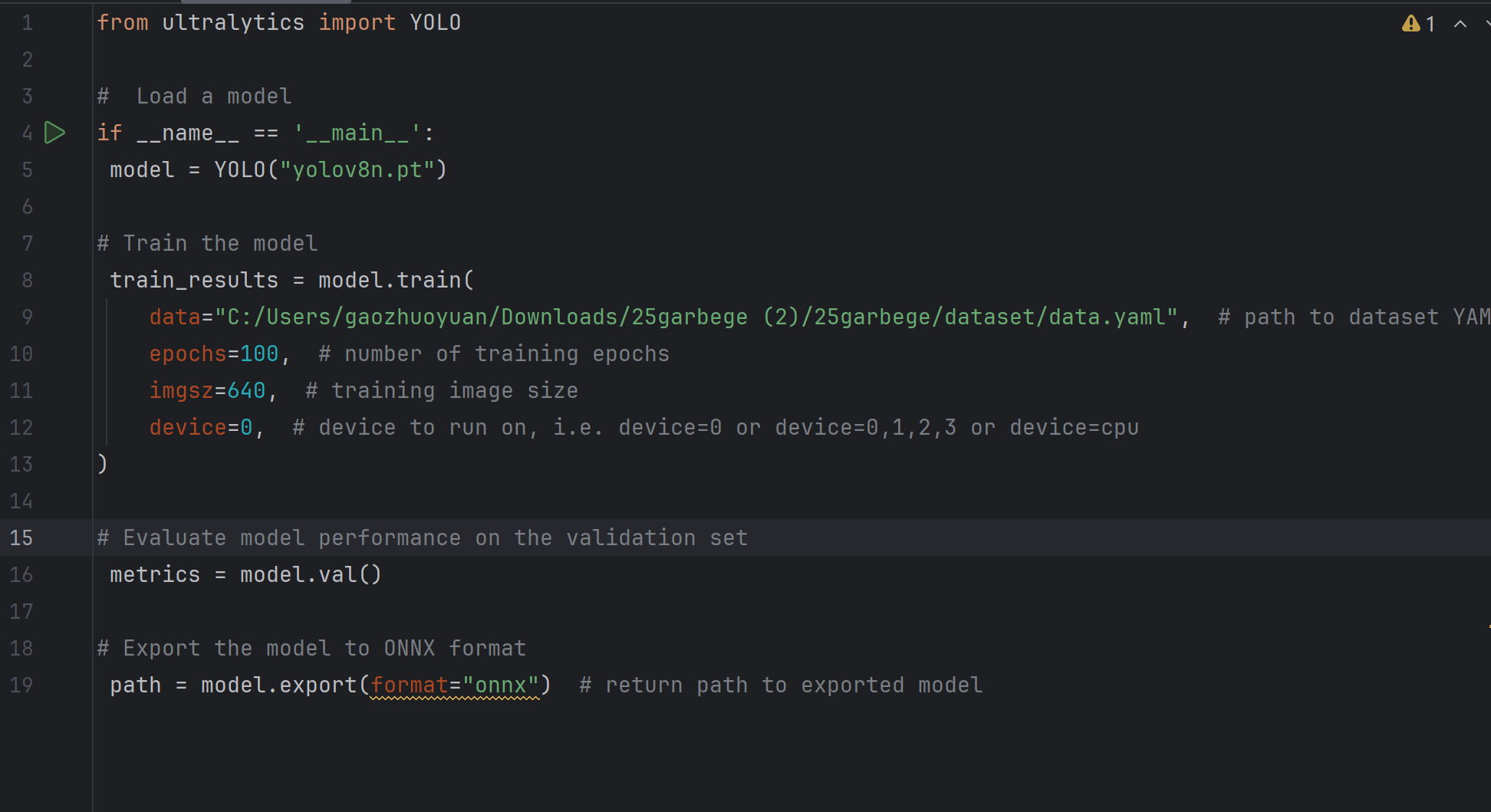Run the script using the gutter play icon
Image resolution: width=1491 pixels, height=812 pixels.
point(54,133)
